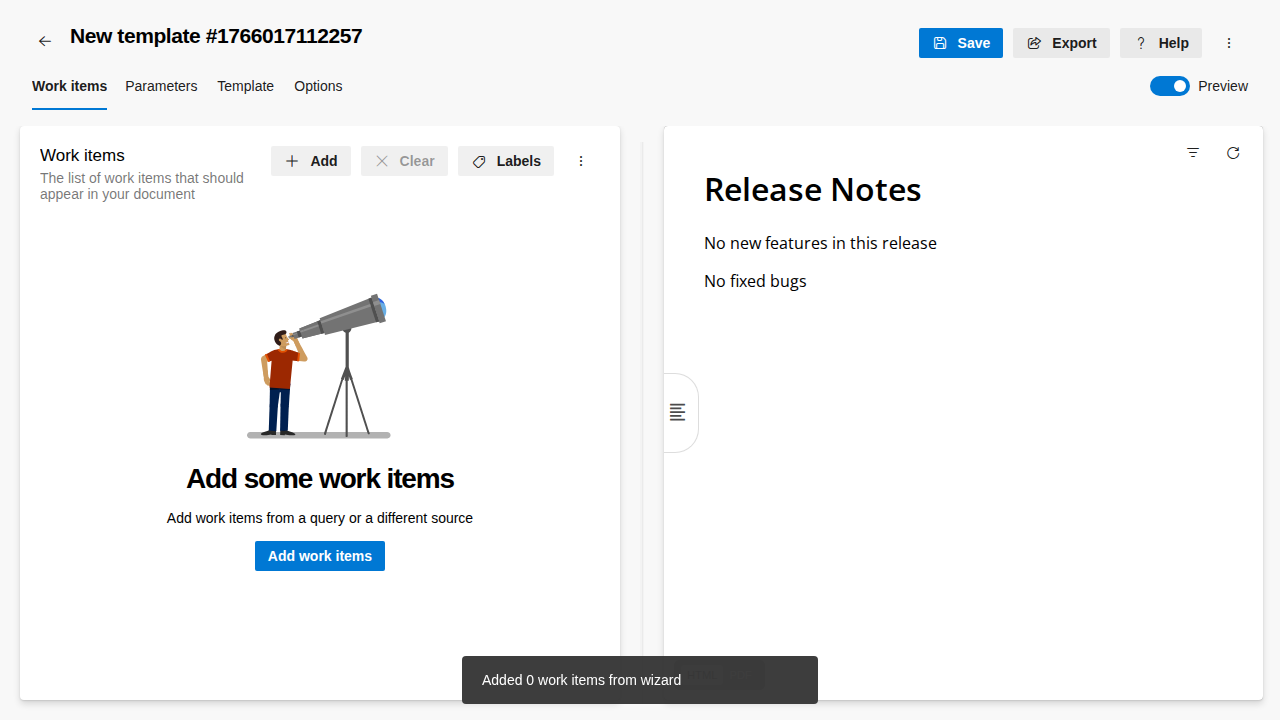
Task: Select the Work items tab
Action: (x=69, y=86)
